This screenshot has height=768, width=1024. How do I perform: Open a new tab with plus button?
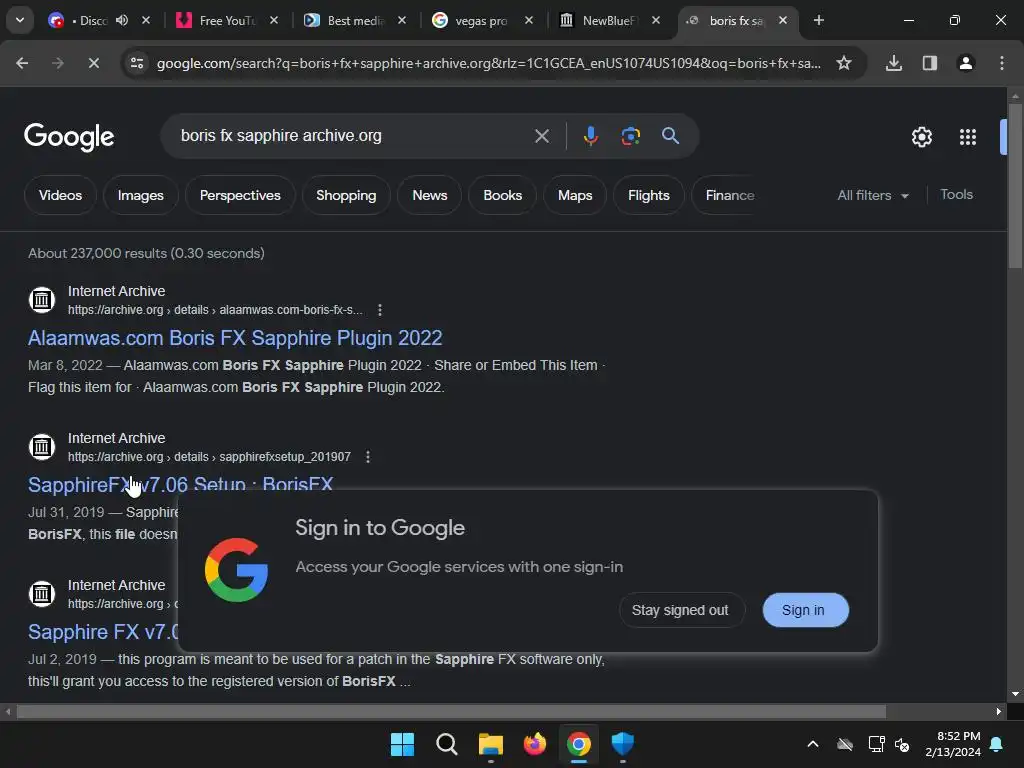click(819, 20)
